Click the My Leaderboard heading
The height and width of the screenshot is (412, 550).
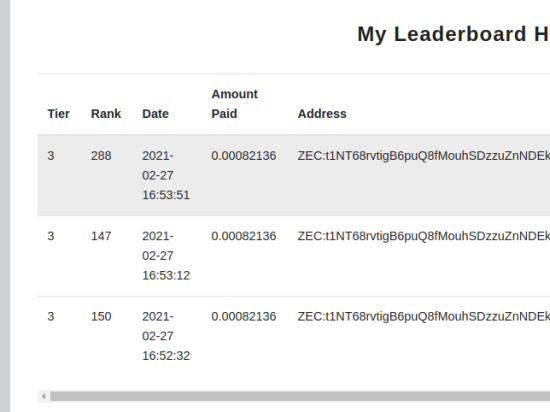pos(454,34)
